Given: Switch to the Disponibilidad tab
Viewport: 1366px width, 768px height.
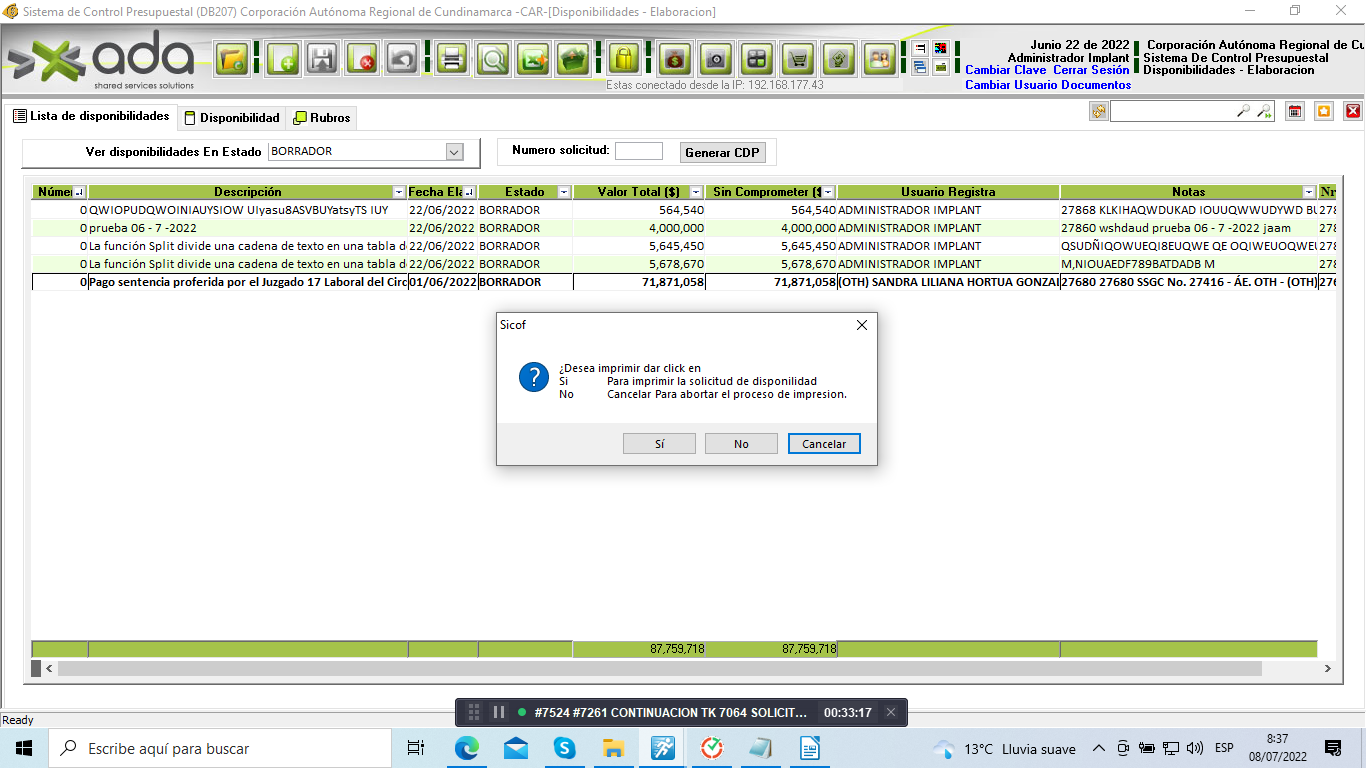Looking at the screenshot, I should 231,118.
